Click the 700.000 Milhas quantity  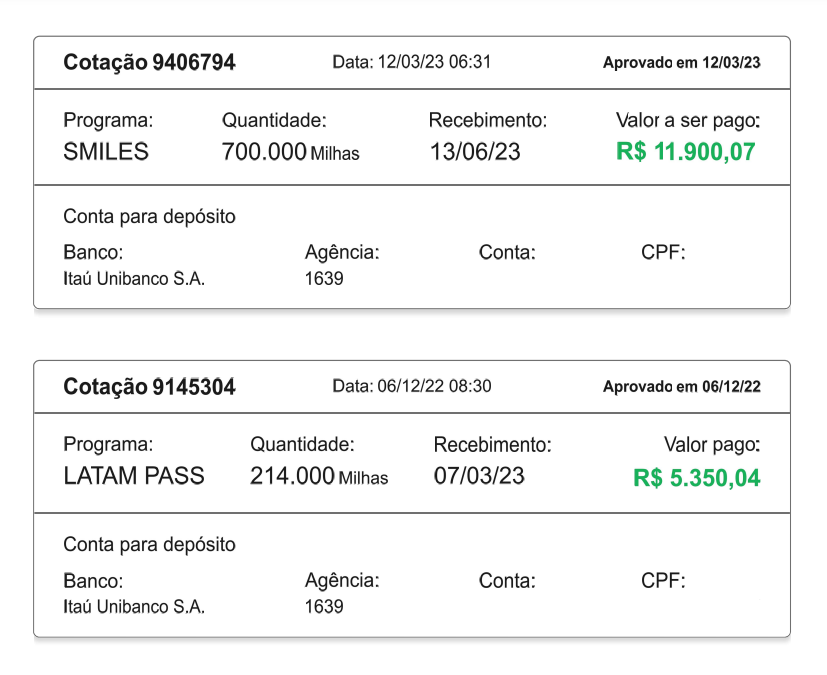point(291,152)
